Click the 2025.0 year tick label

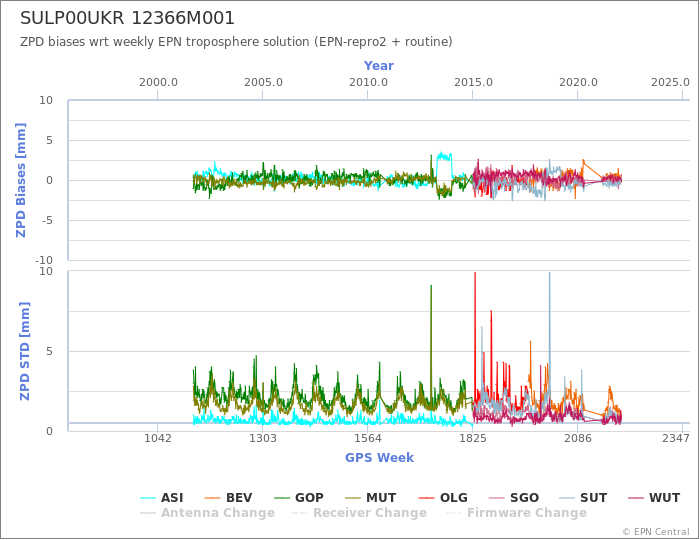[x=670, y=83]
